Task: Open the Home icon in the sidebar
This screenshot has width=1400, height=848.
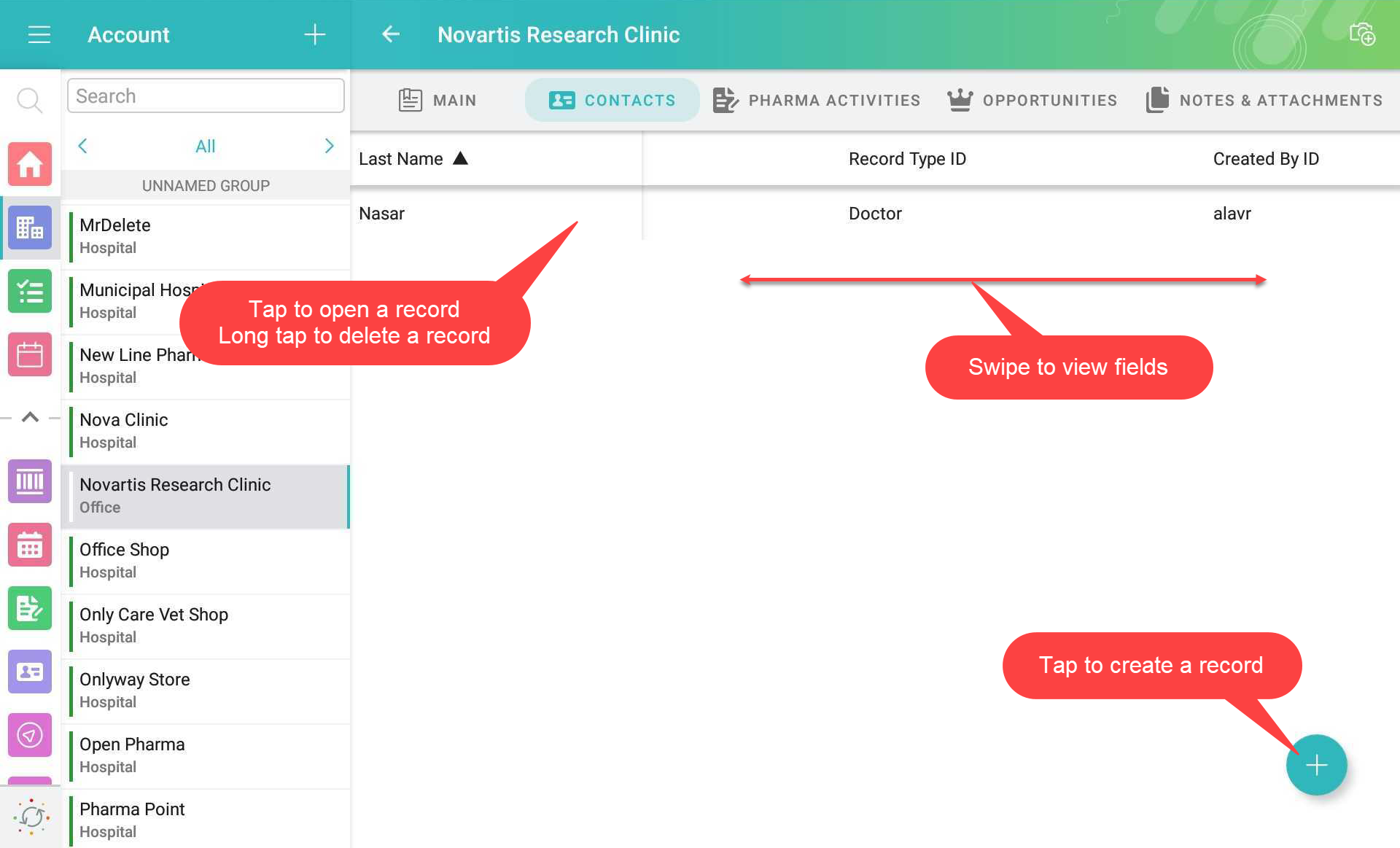Action: point(30,164)
